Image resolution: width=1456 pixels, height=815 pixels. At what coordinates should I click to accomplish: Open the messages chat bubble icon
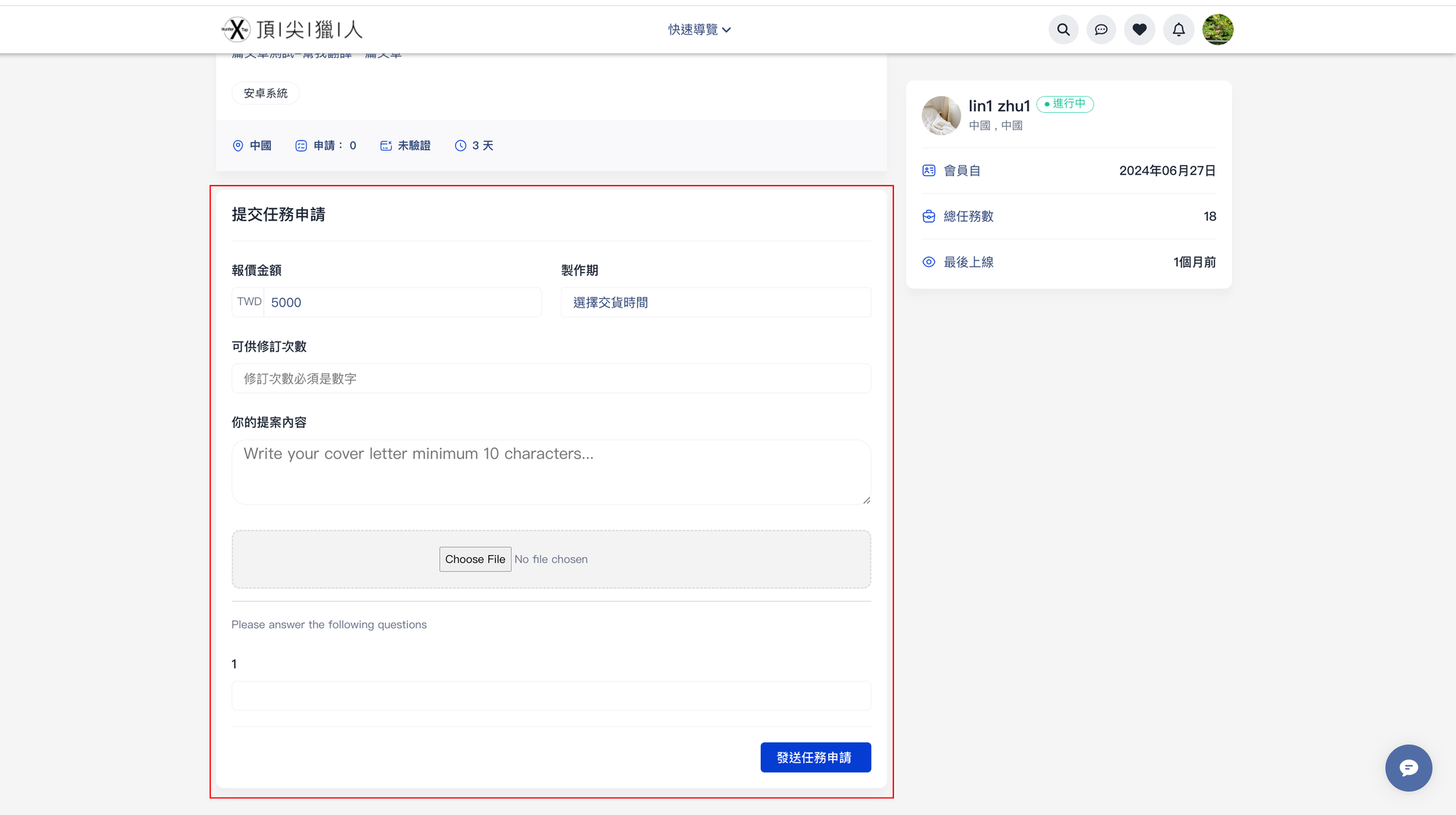[x=1101, y=30]
